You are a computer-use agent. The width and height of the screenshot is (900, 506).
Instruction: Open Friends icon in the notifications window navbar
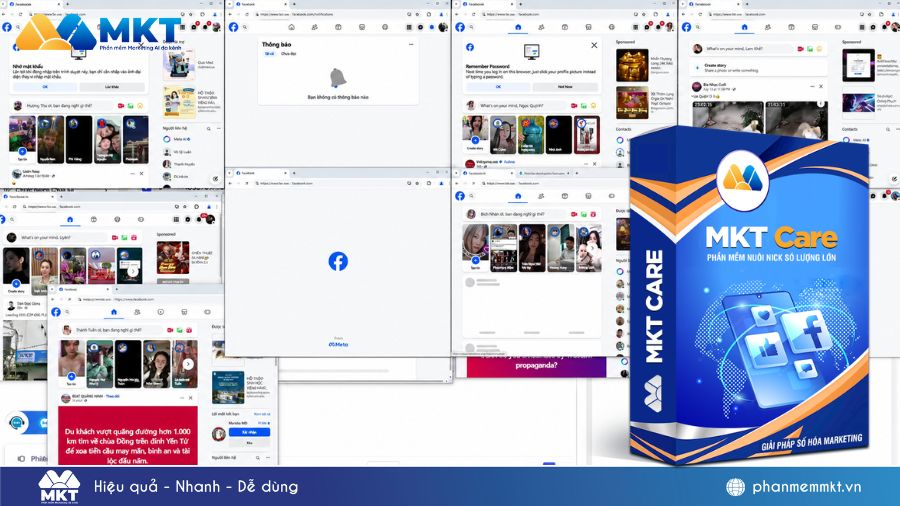coord(315,27)
